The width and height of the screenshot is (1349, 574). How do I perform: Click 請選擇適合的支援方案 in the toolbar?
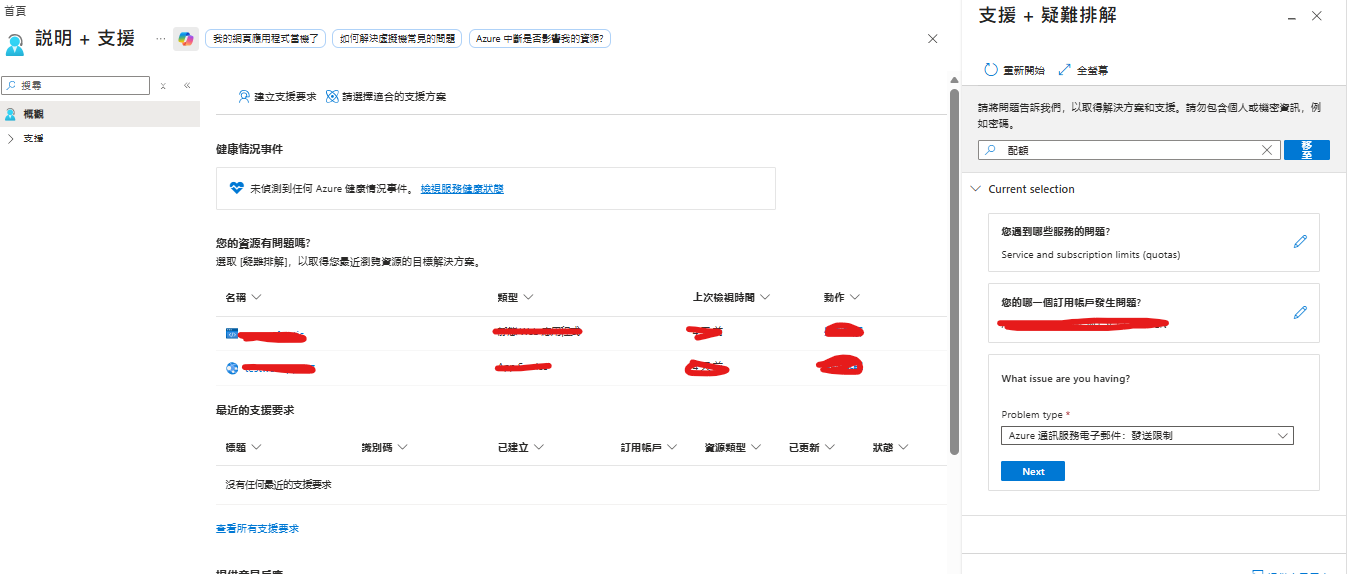point(386,97)
